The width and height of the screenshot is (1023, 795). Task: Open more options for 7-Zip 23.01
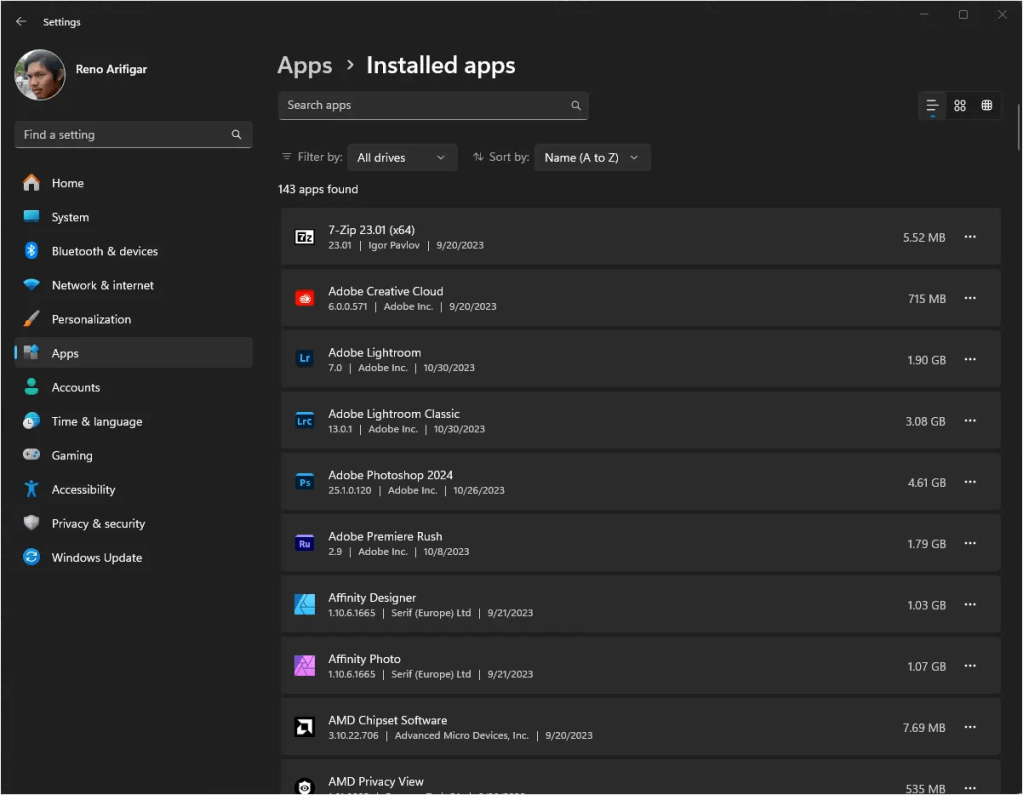pos(969,236)
